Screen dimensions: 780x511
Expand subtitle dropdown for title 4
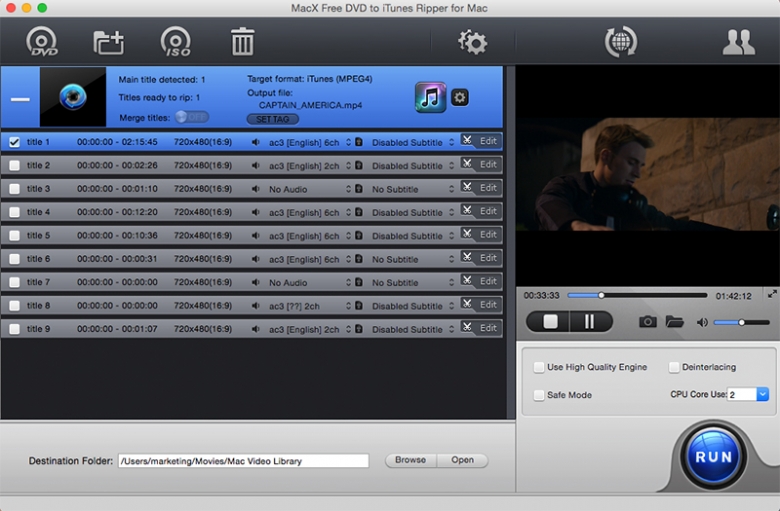[x=451, y=212]
